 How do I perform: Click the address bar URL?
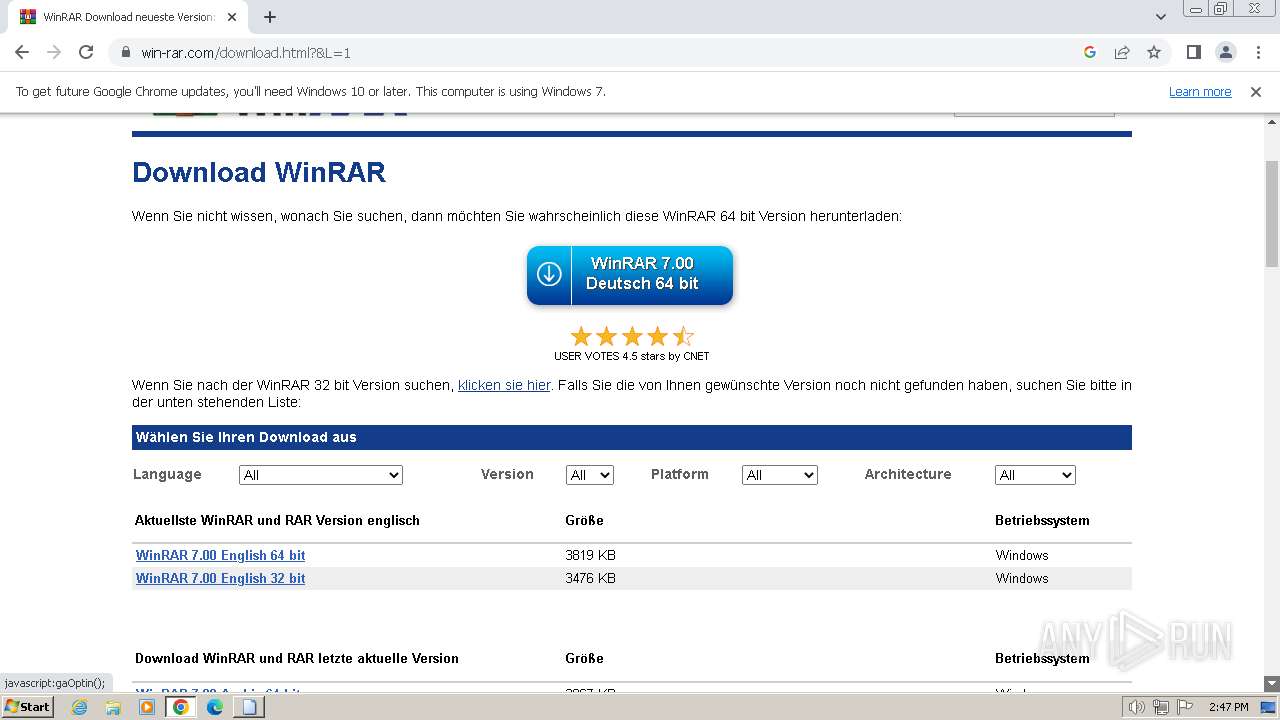click(x=245, y=53)
